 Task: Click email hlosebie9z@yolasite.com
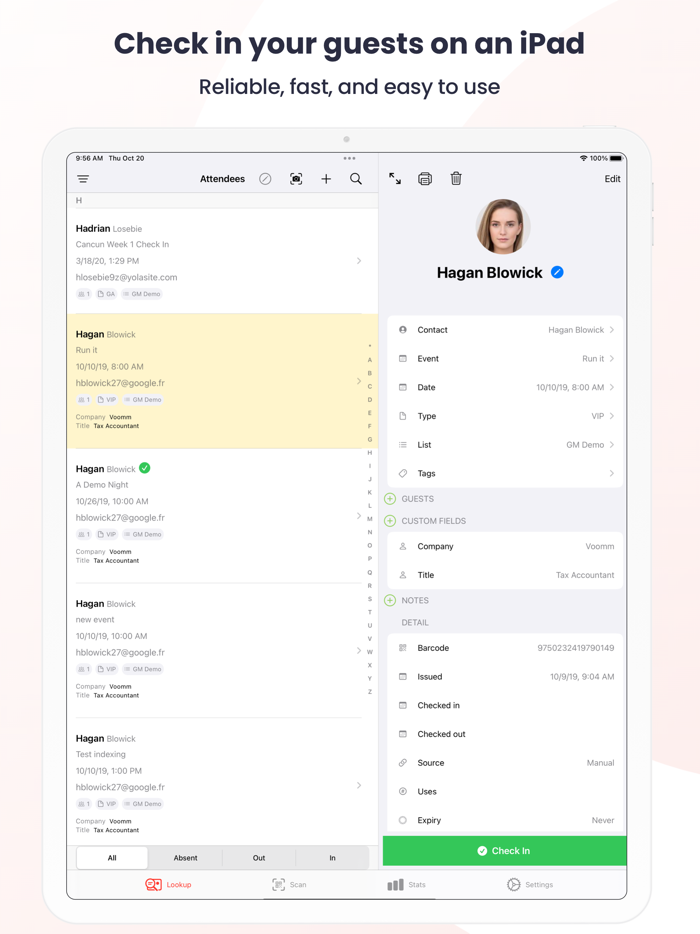[x=126, y=277]
